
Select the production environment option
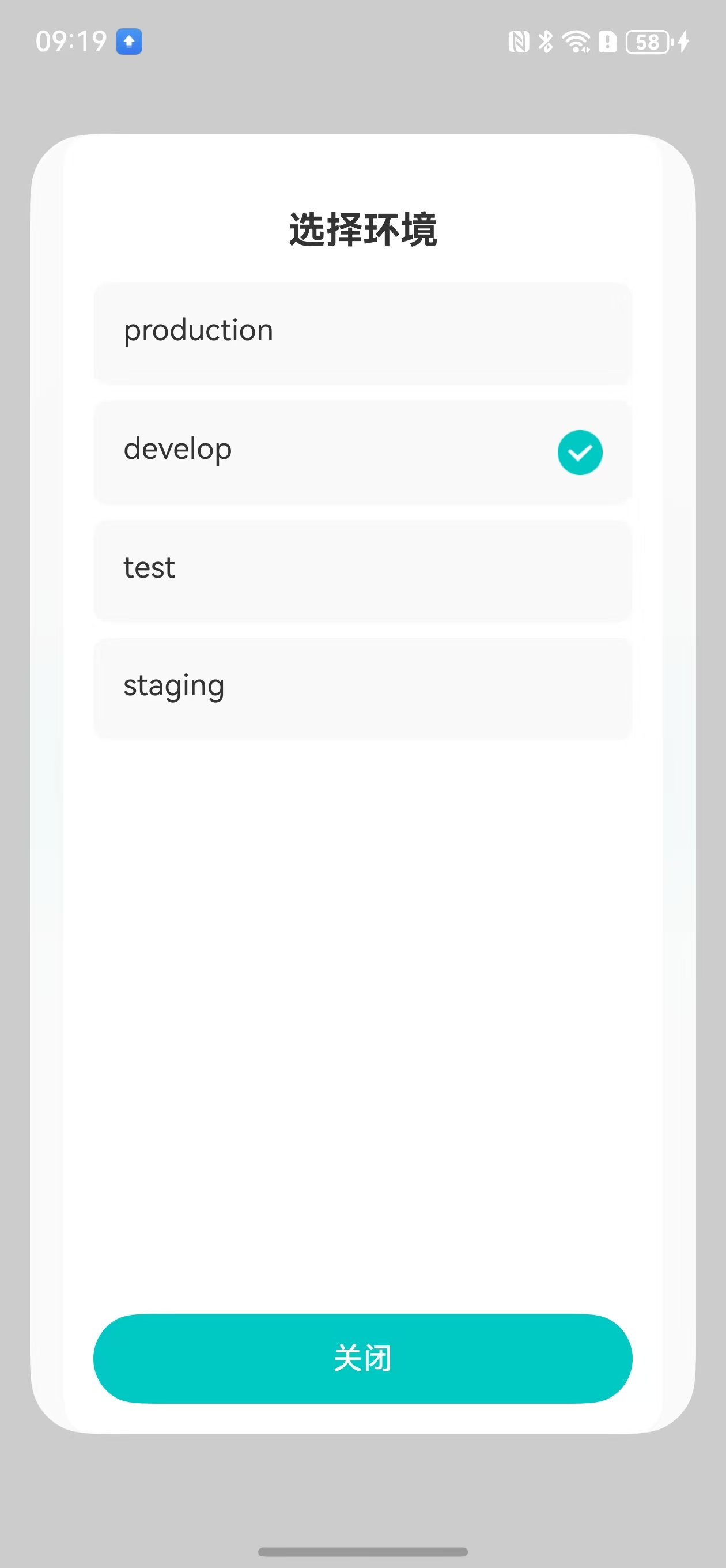(198, 330)
